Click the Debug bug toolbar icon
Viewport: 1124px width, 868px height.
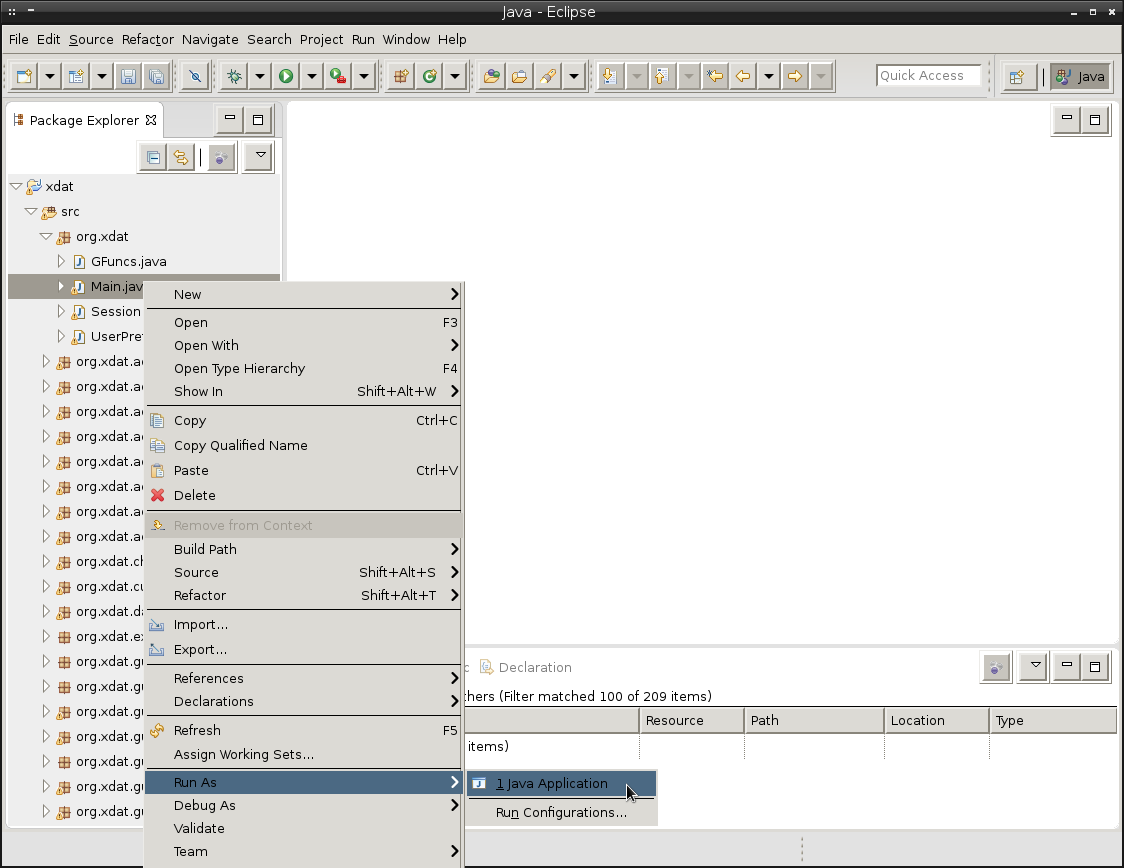(x=234, y=76)
